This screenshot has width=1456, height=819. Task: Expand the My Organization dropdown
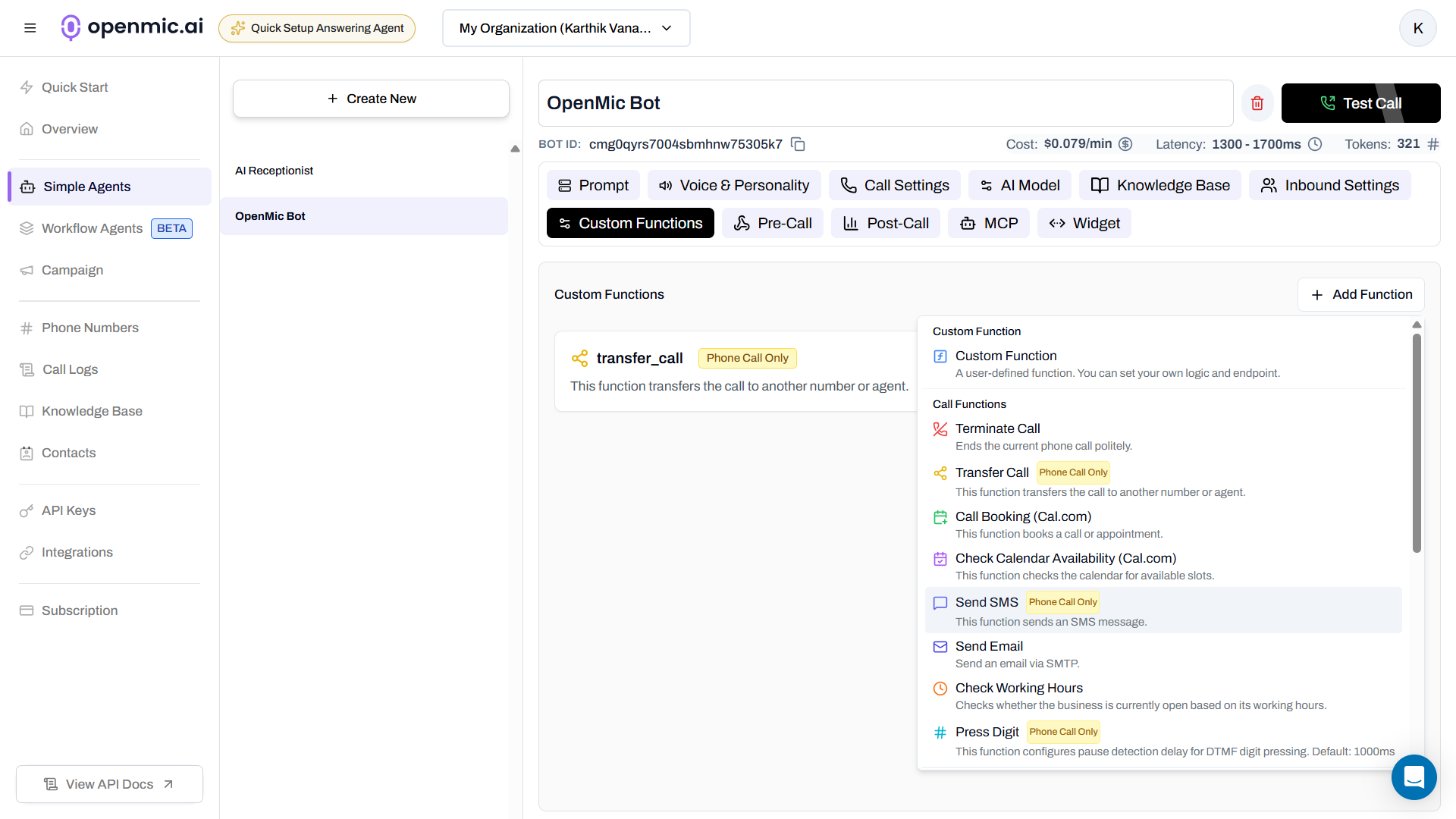(566, 28)
